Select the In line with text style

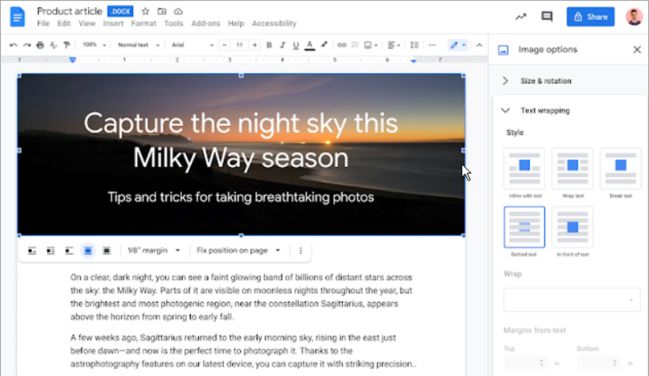524,168
